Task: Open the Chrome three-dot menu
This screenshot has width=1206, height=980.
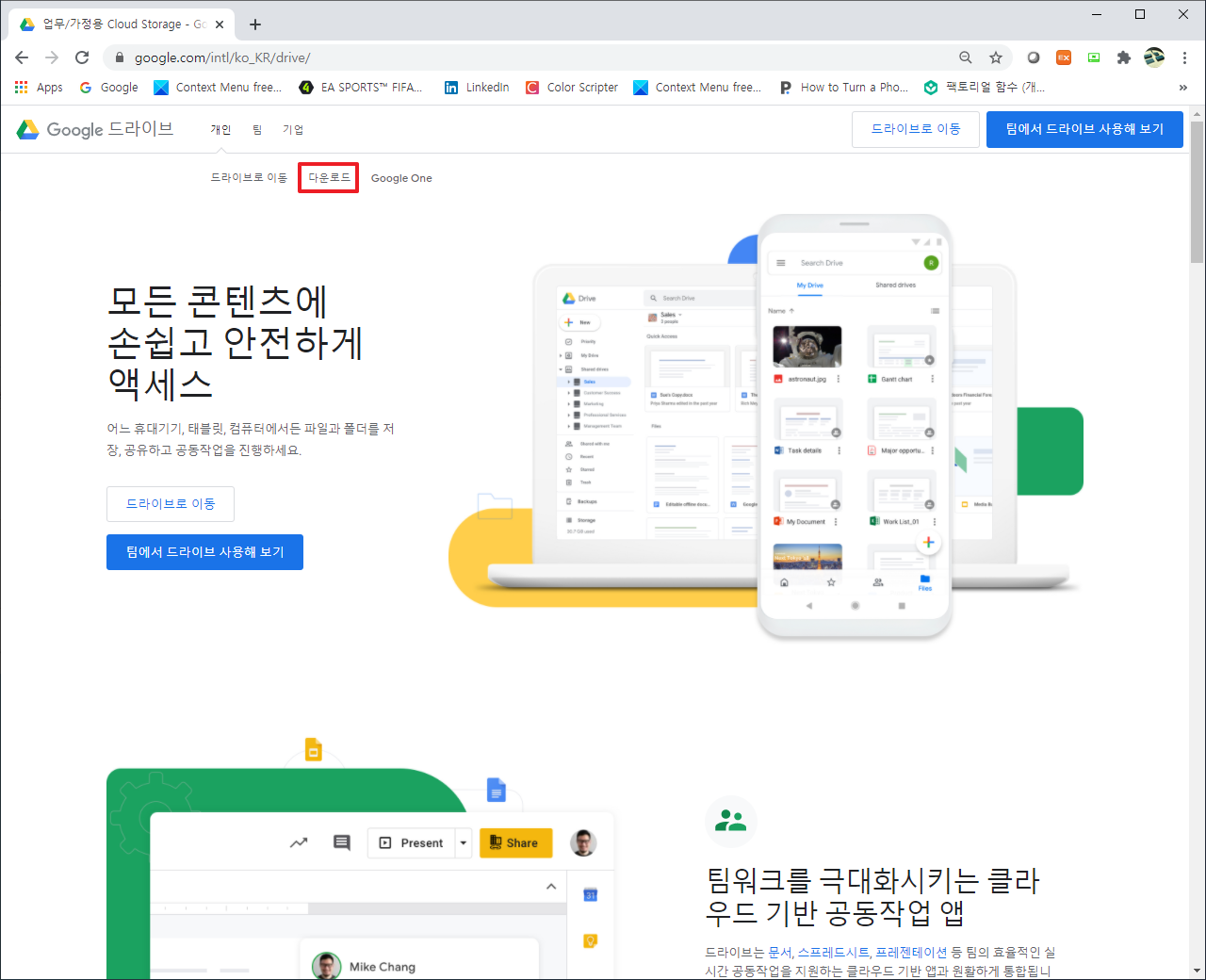Action: [1184, 57]
